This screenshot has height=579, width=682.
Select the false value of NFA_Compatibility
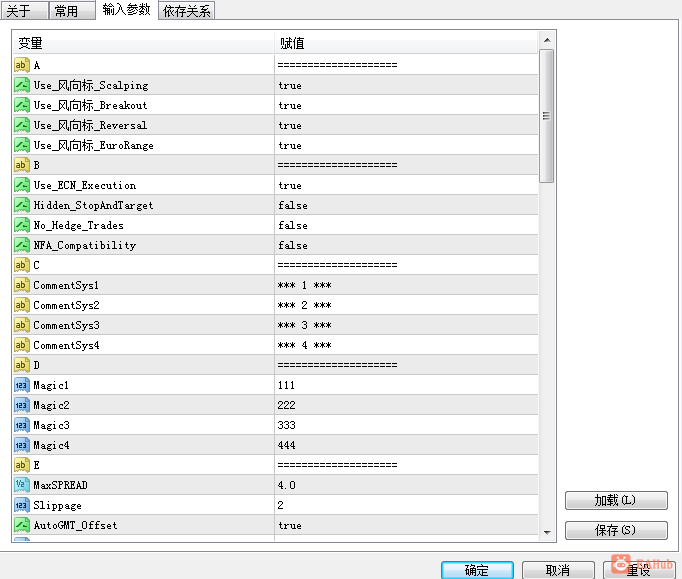406,245
